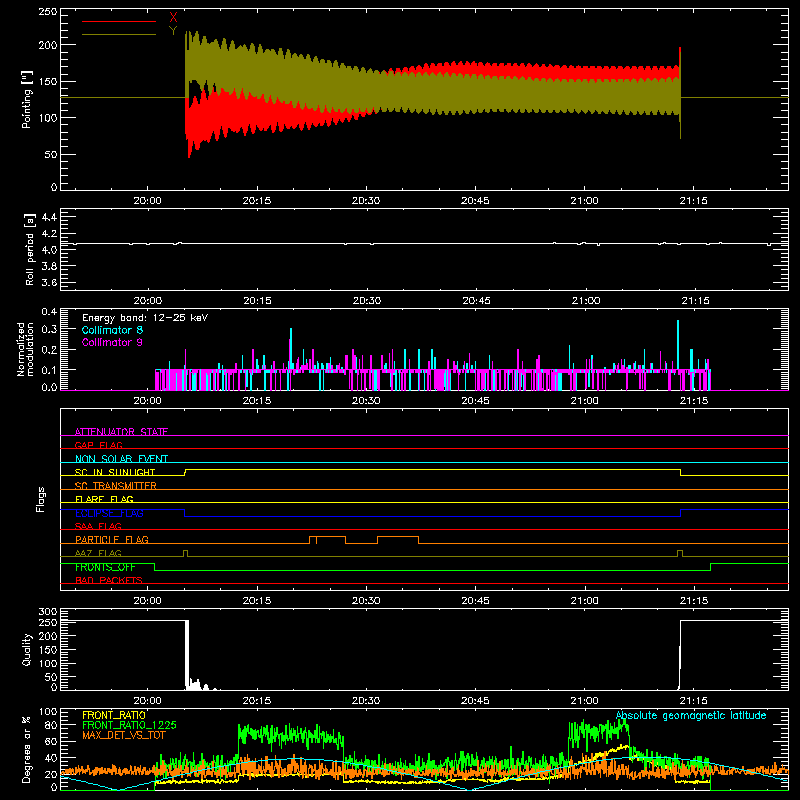Click the NON_SOLAR_EVENT flag label
Image resolution: width=800 pixels, height=800 pixels.
coord(121,459)
